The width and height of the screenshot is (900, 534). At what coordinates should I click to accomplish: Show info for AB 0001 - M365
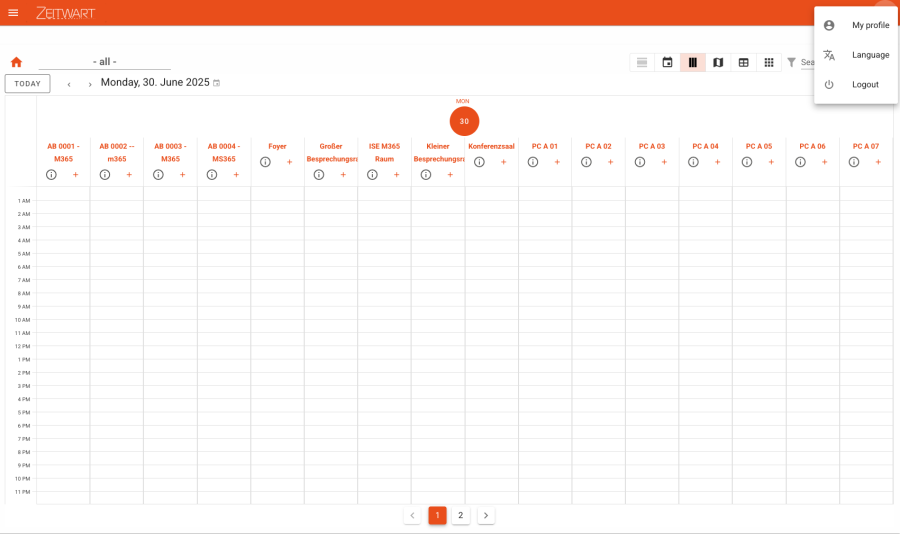click(x=51, y=175)
